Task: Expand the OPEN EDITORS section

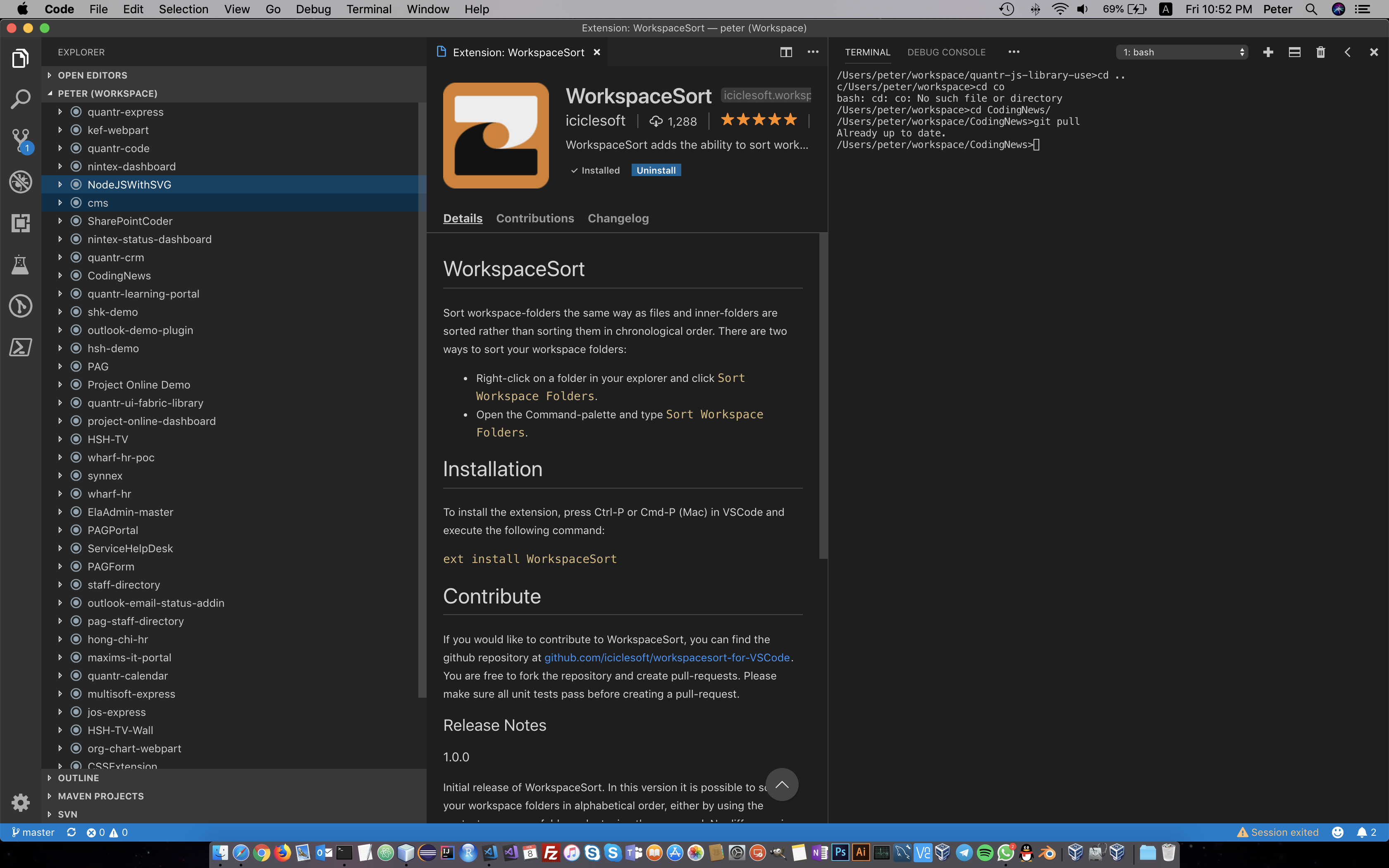Action: tap(234, 75)
